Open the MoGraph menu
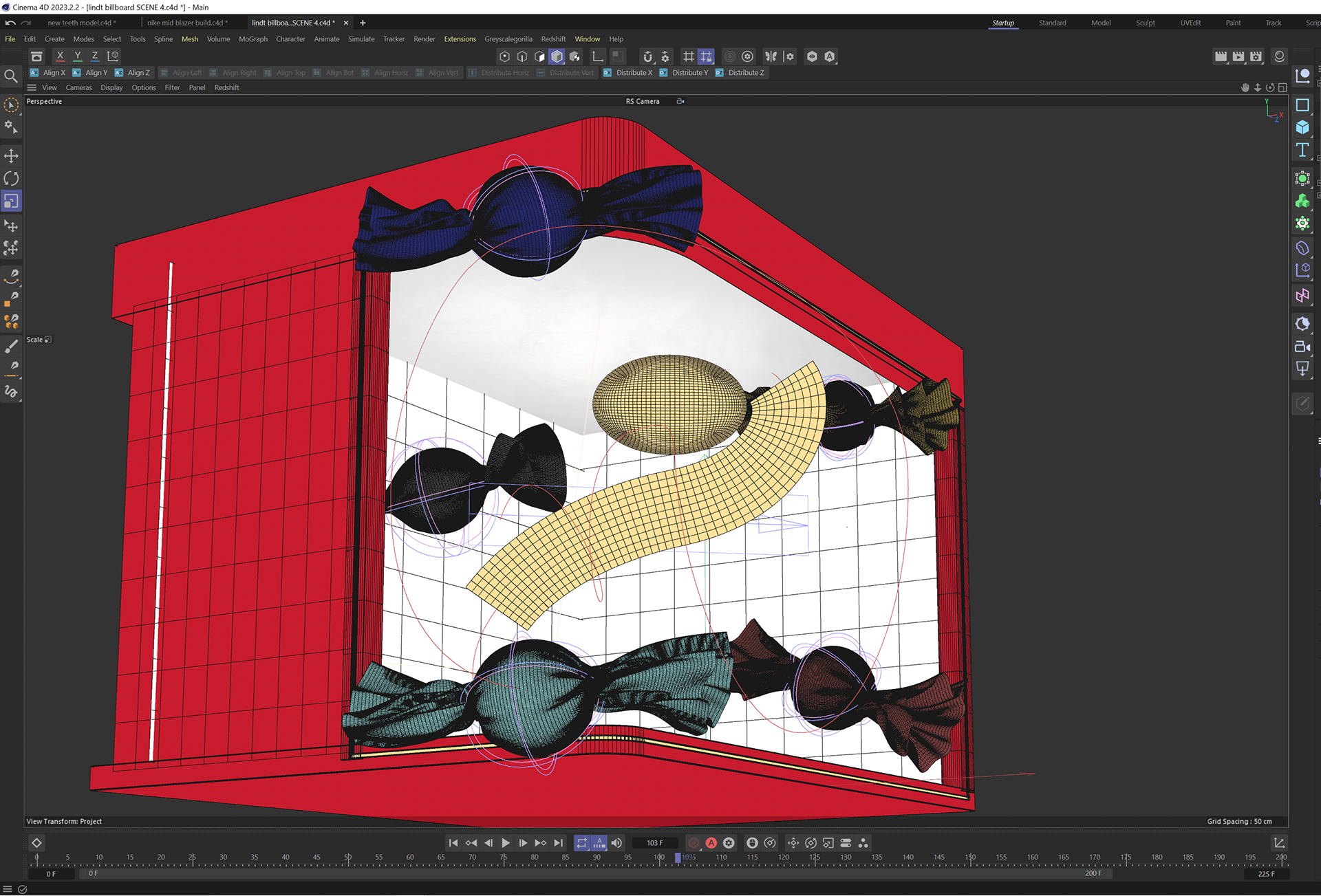1321x896 pixels. tap(253, 39)
